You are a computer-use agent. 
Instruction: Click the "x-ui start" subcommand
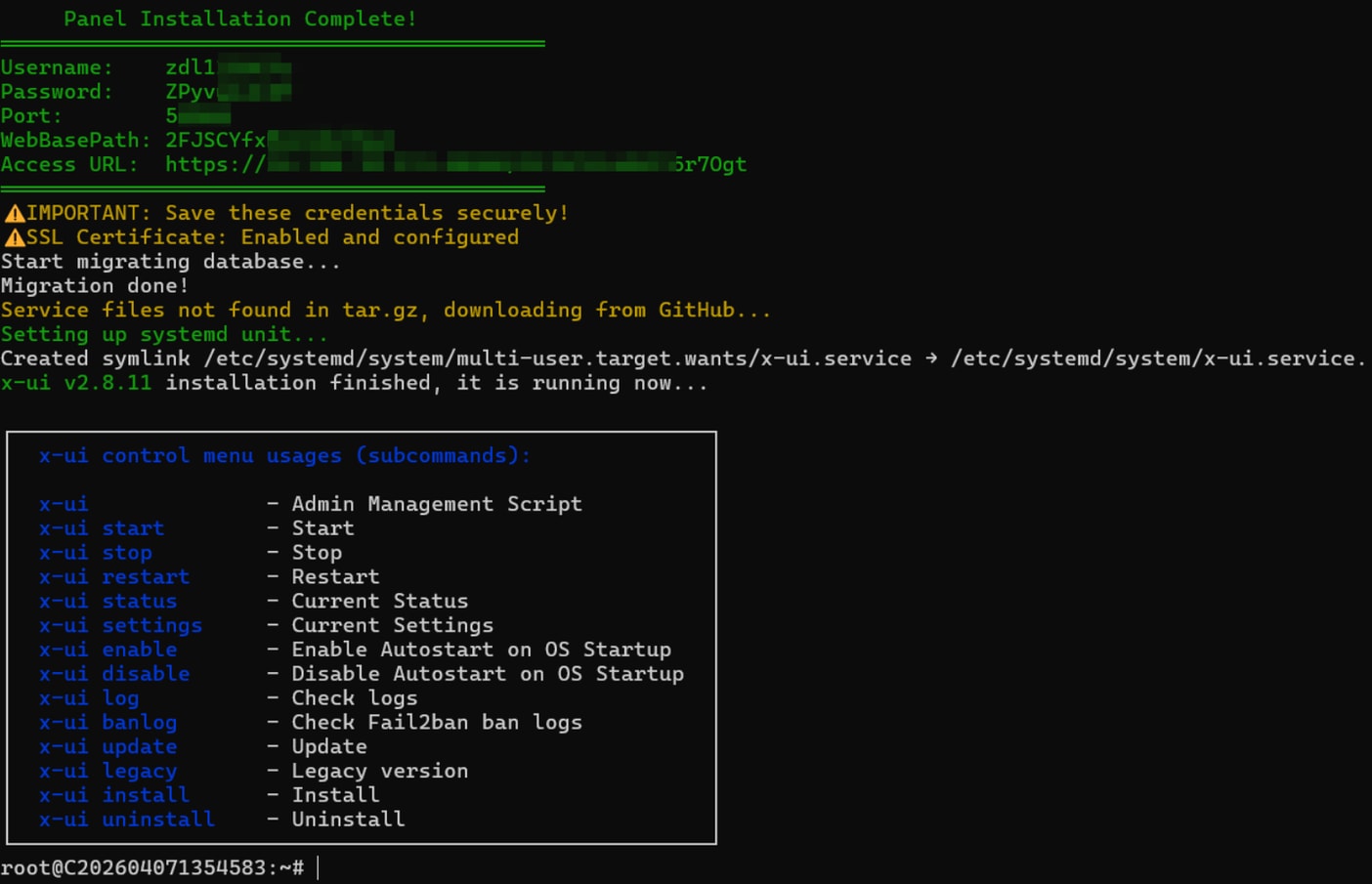pyautogui.click(x=102, y=528)
